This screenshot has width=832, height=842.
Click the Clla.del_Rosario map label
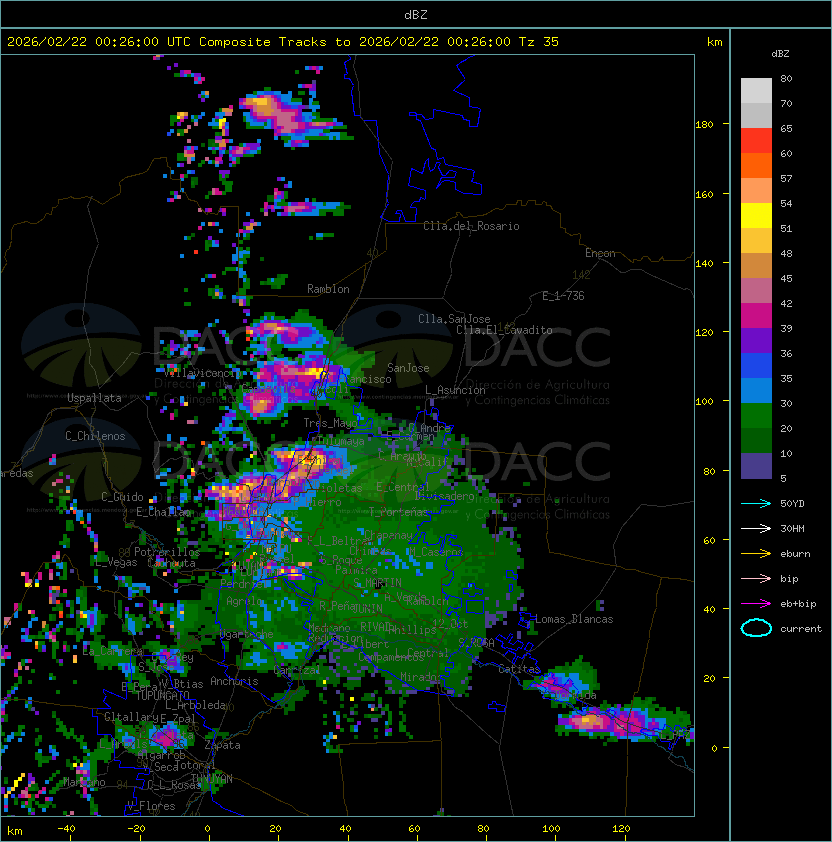(x=471, y=226)
